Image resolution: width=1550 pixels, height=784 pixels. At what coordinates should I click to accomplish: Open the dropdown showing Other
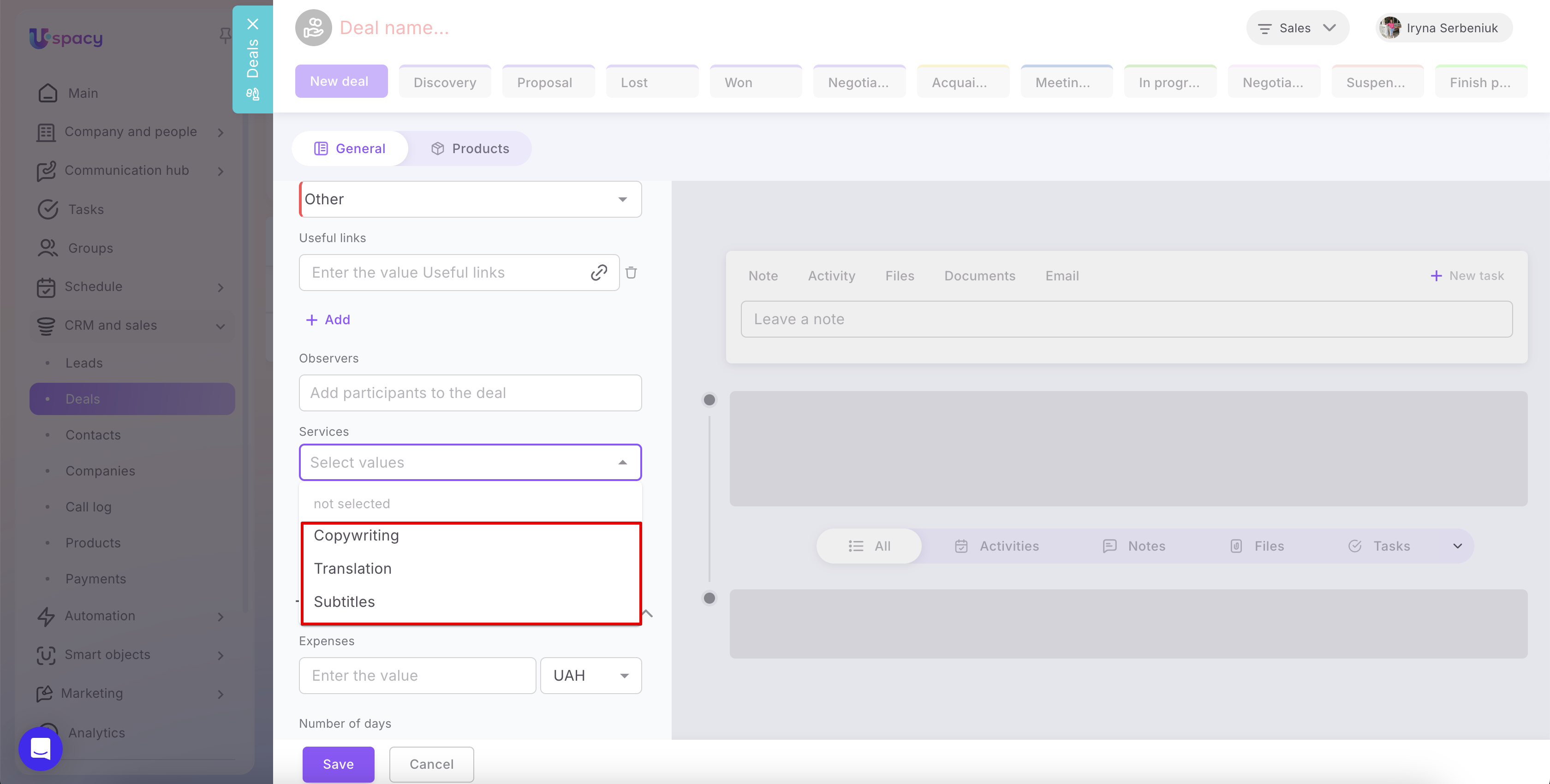470,199
